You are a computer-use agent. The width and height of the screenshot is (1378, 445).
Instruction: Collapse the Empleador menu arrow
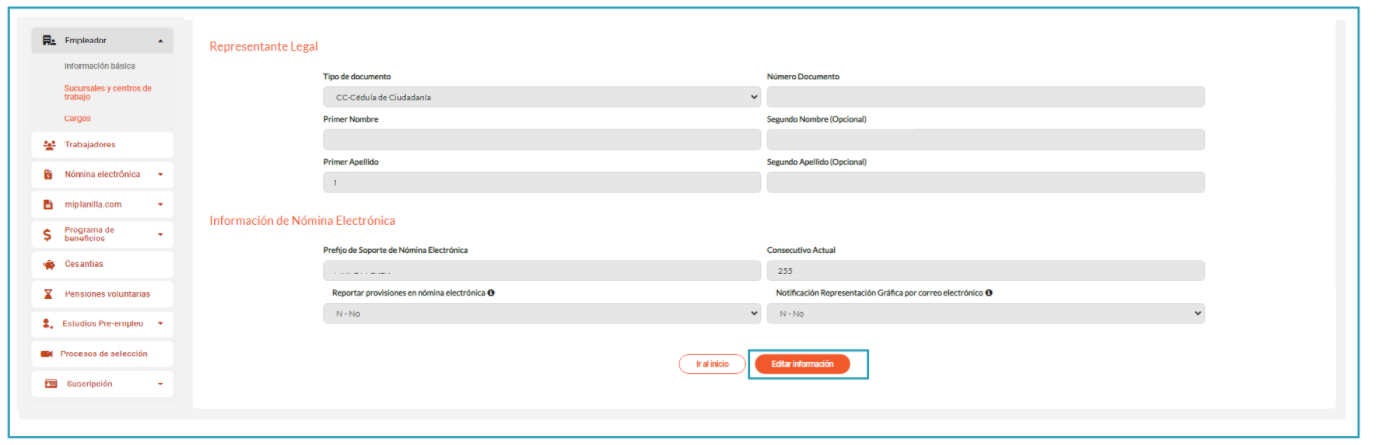pyautogui.click(x=160, y=41)
